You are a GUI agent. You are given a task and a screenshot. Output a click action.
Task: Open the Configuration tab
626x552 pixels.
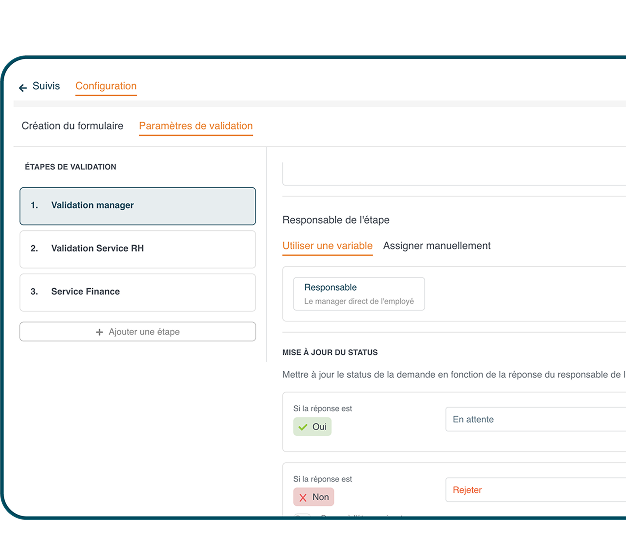click(106, 86)
